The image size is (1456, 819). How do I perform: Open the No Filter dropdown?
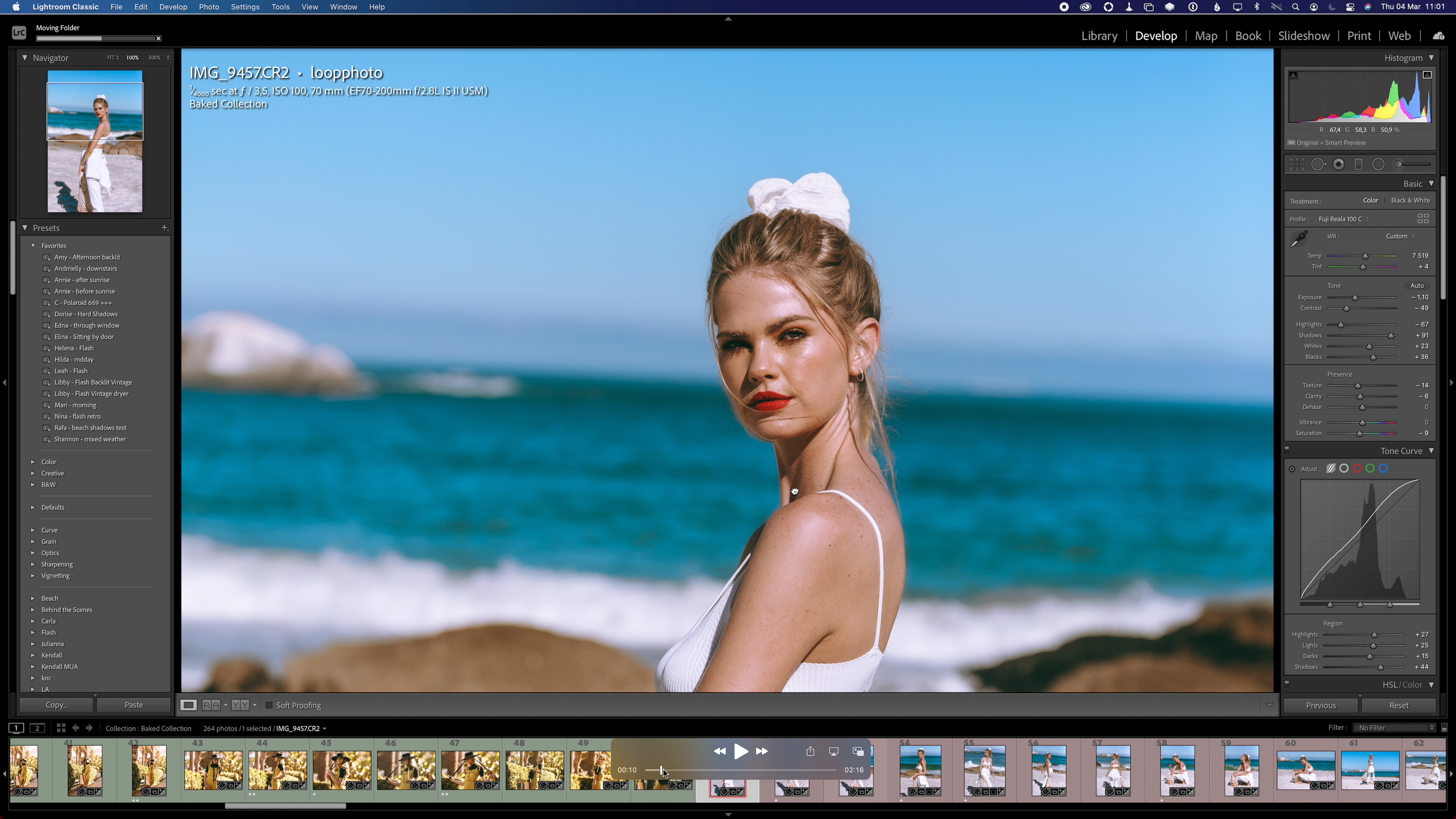(1394, 727)
